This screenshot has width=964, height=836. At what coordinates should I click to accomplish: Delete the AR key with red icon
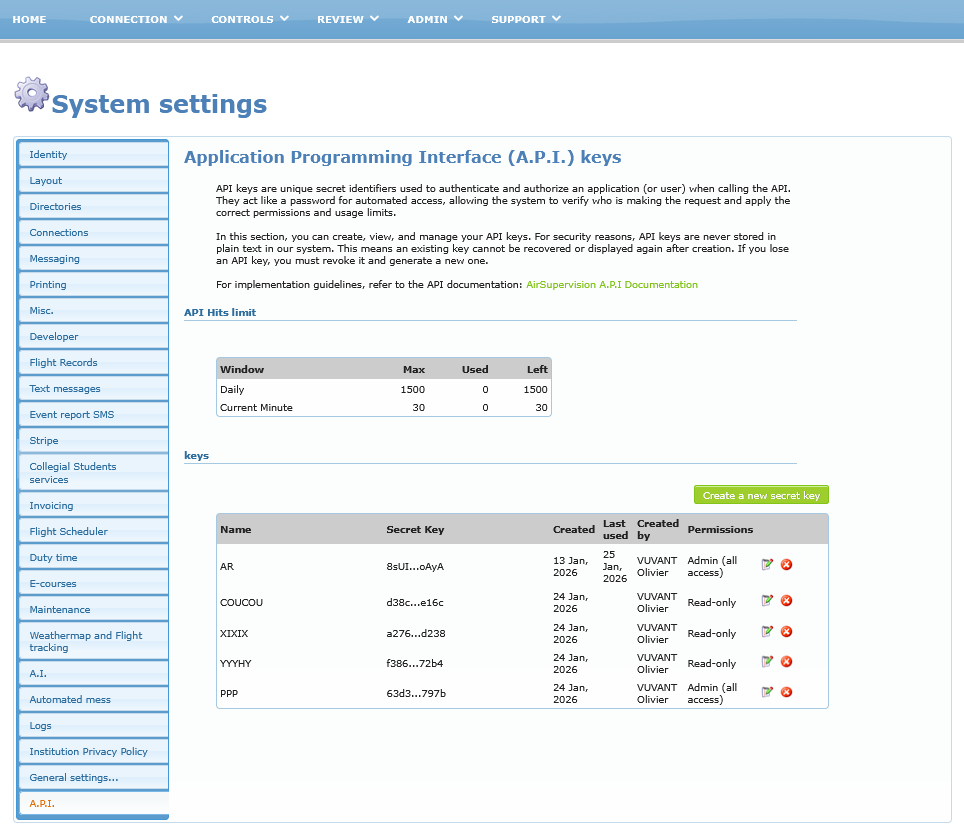point(787,565)
